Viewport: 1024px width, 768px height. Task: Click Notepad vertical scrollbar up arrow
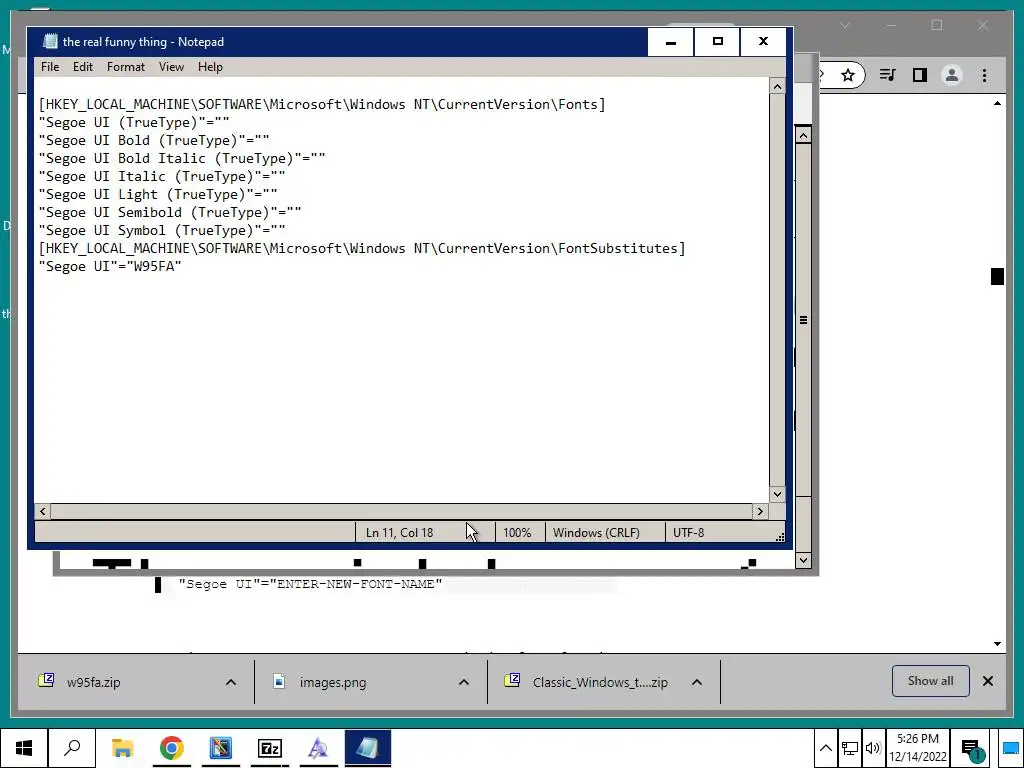point(777,86)
